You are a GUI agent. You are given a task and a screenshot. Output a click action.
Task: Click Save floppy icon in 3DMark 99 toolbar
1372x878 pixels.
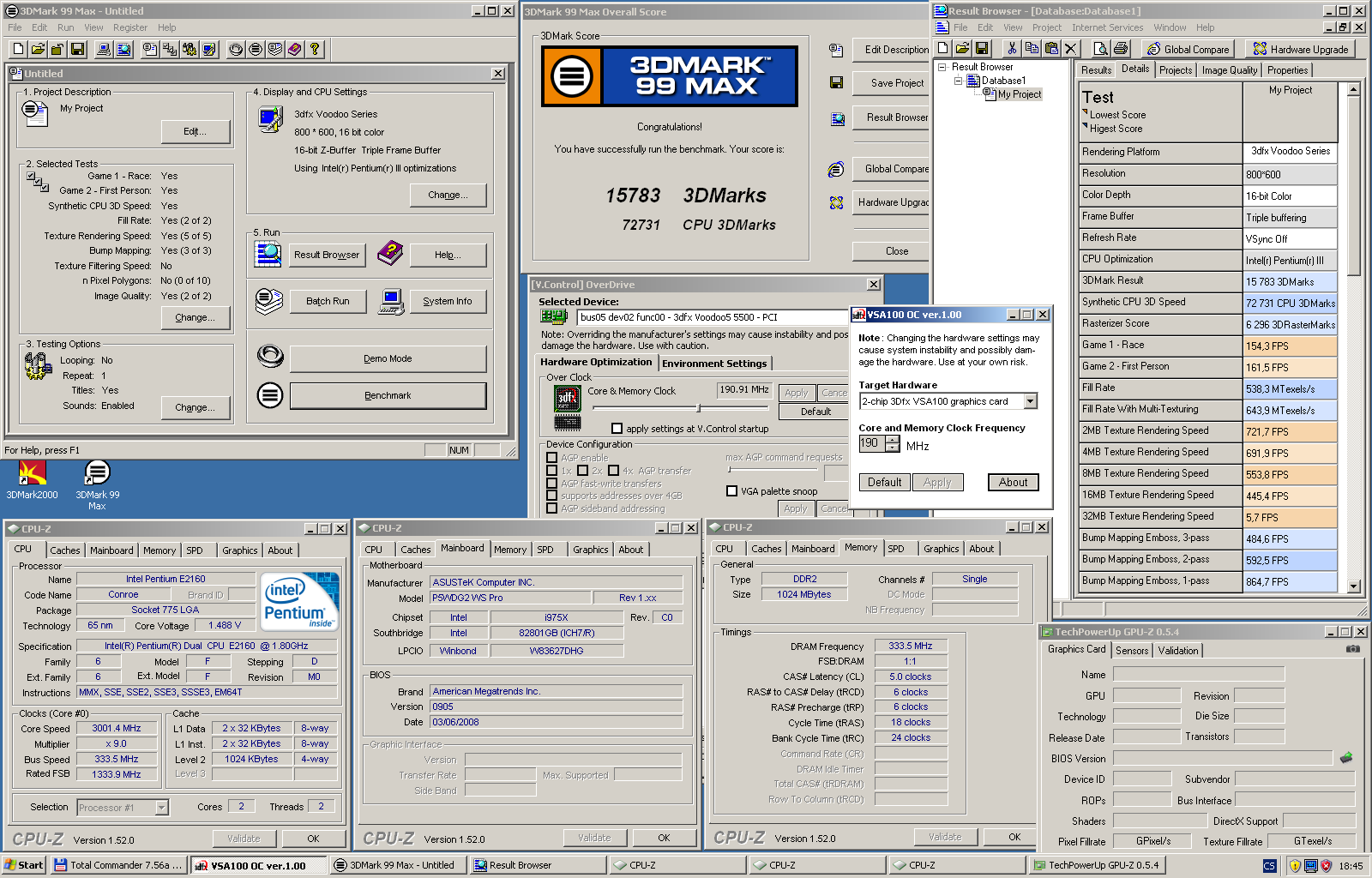pyautogui.click(x=77, y=49)
